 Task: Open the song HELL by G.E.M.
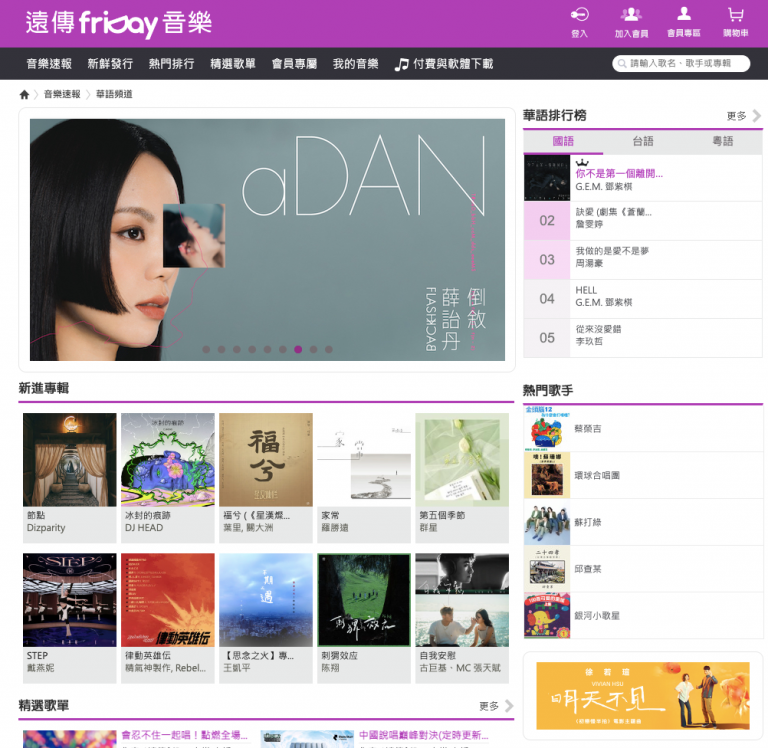coord(586,290)
